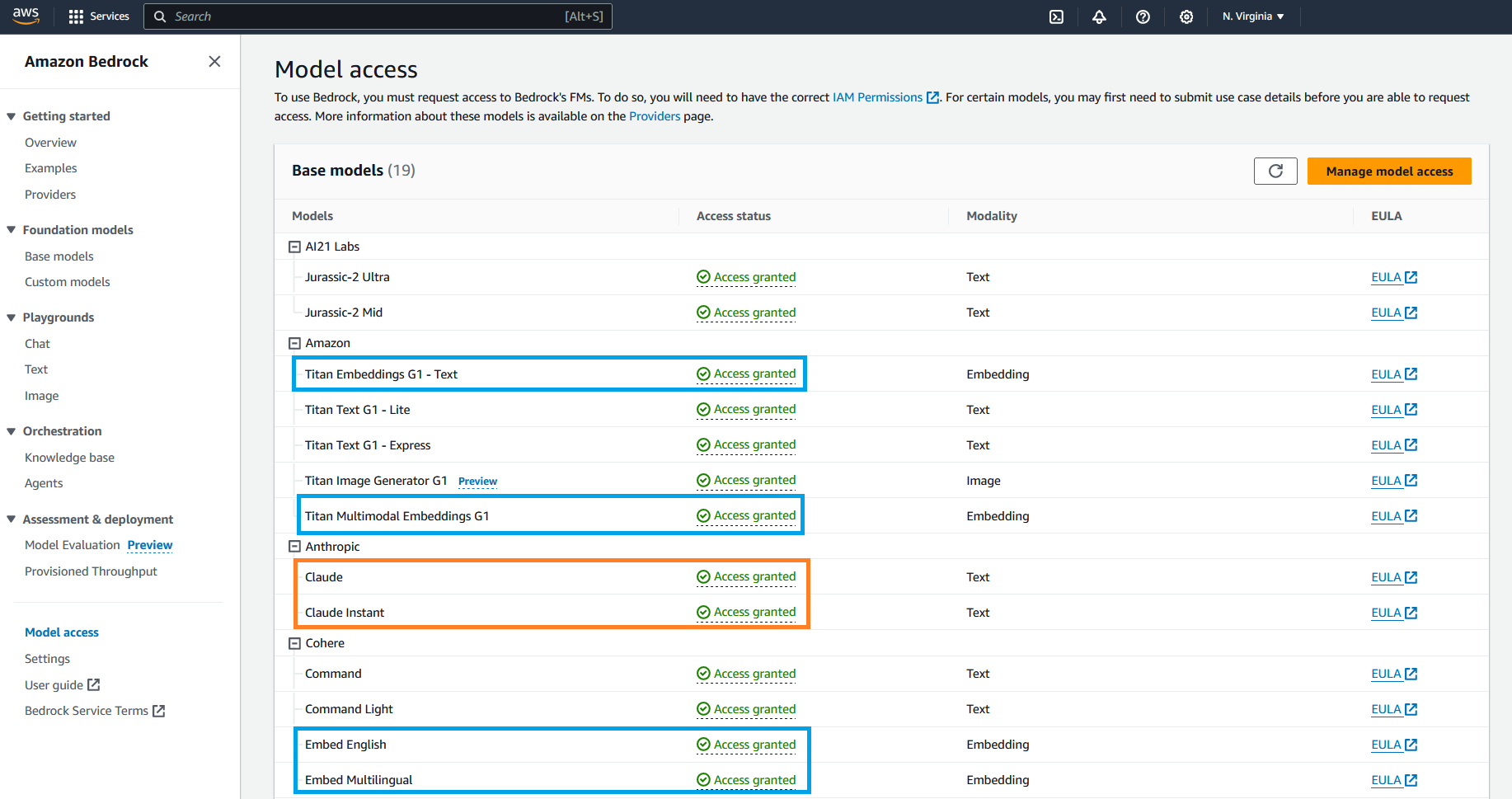Collapse the Anthropic model group
The width and height of the screenshot is (1512, 799).
294,547
